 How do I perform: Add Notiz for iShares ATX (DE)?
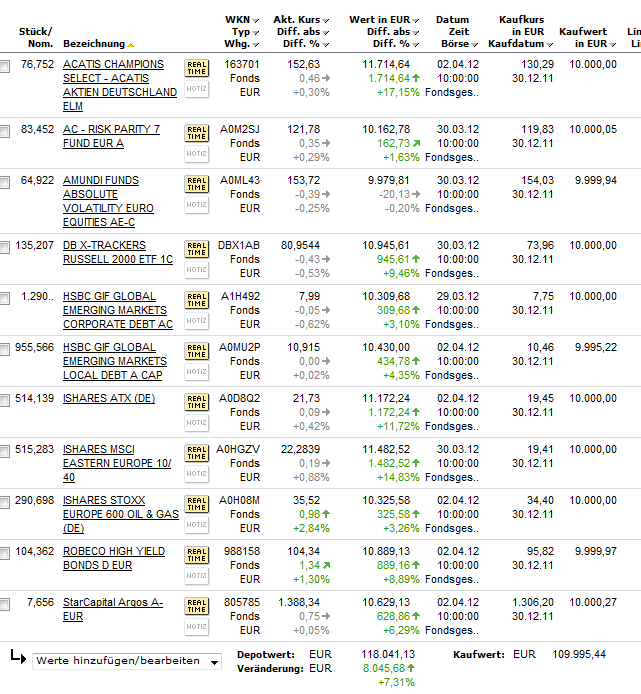tap(197, 423)
